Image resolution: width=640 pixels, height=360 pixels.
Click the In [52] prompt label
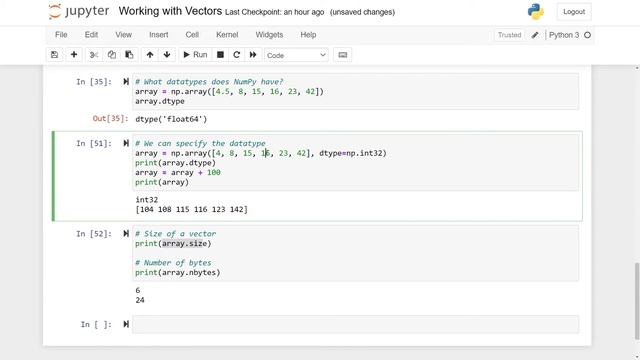tap(94, 234)
